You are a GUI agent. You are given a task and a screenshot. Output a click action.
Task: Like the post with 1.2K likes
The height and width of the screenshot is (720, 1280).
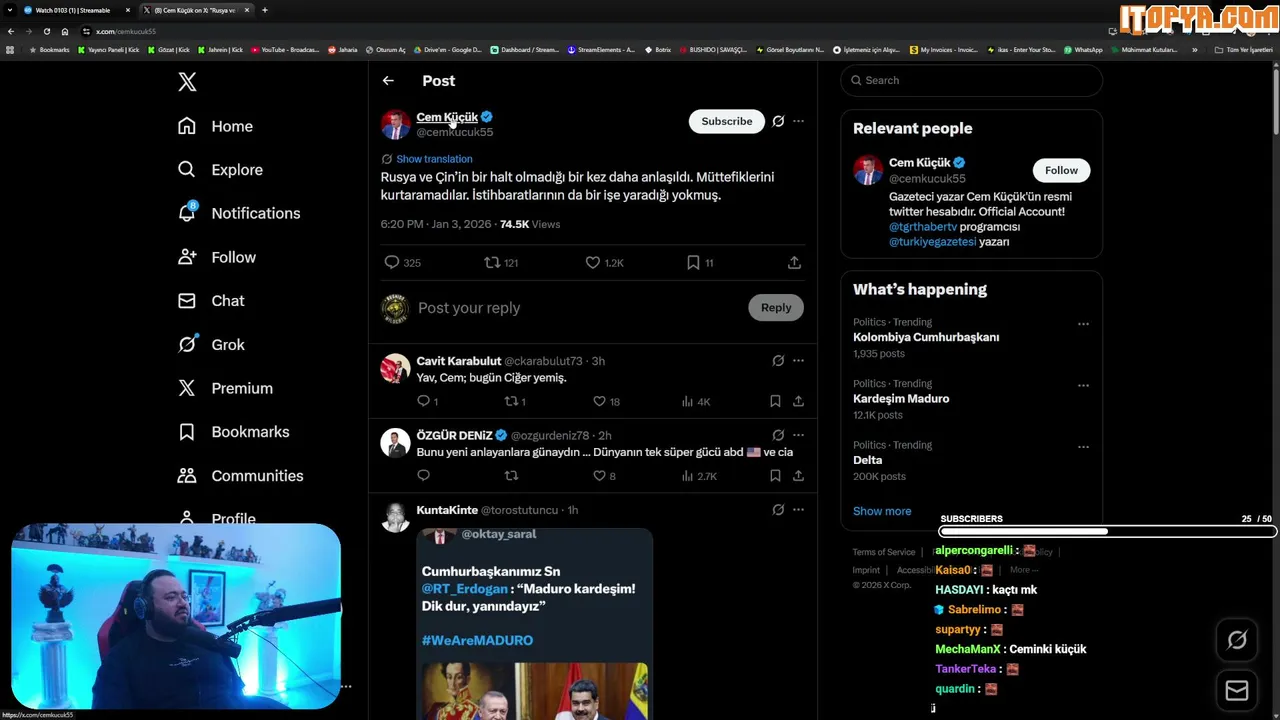592,262
